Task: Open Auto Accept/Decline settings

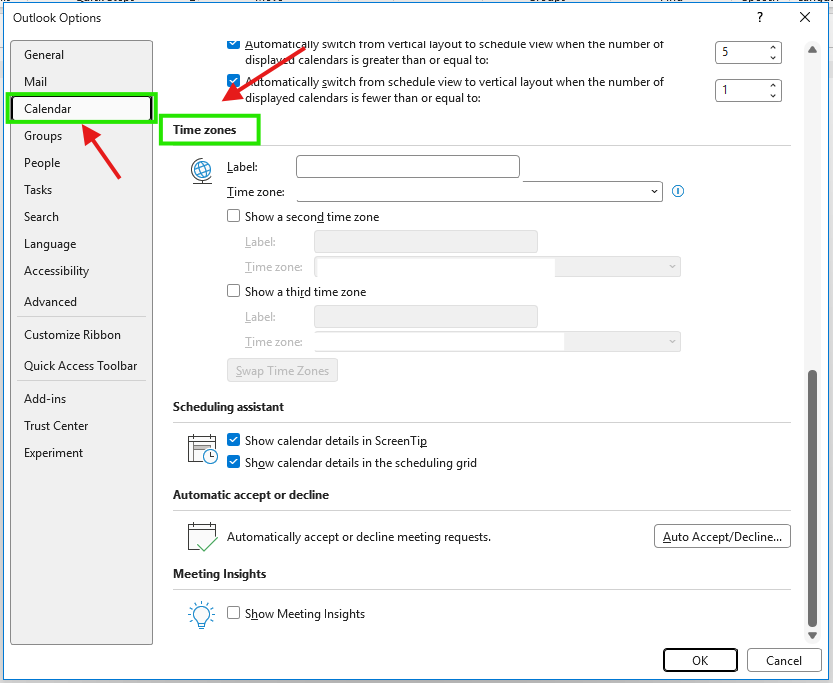Action: [722, 536]
